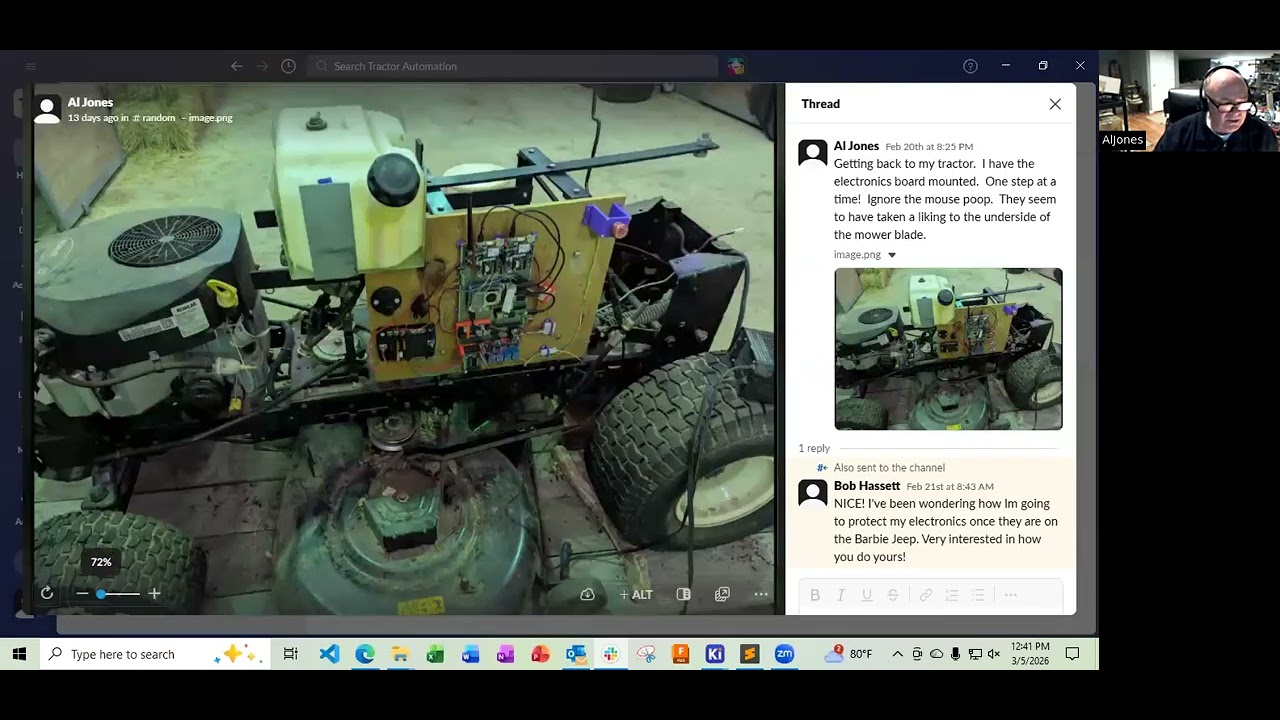Toggle microphone tray icon
This screenshot has height=720, width=1280.
tap(955, 654)
